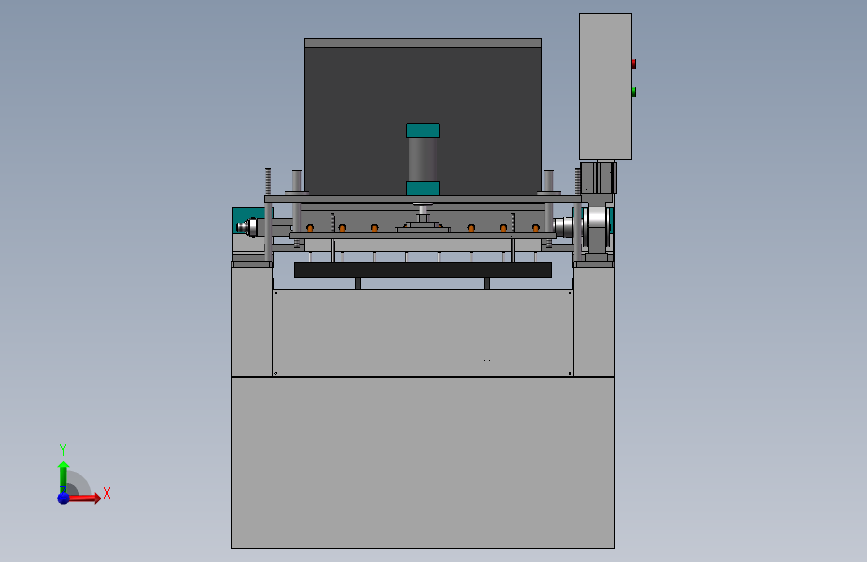Pick the leftmost orange fitting on the rail

click(310, 228)
